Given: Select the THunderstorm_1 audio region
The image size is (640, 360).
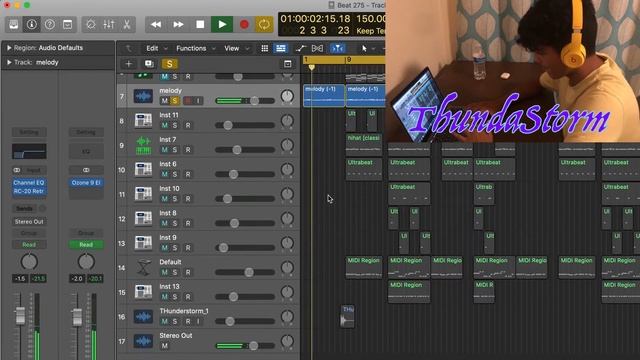Looking at the screenshot, I should tap(347, 316).
